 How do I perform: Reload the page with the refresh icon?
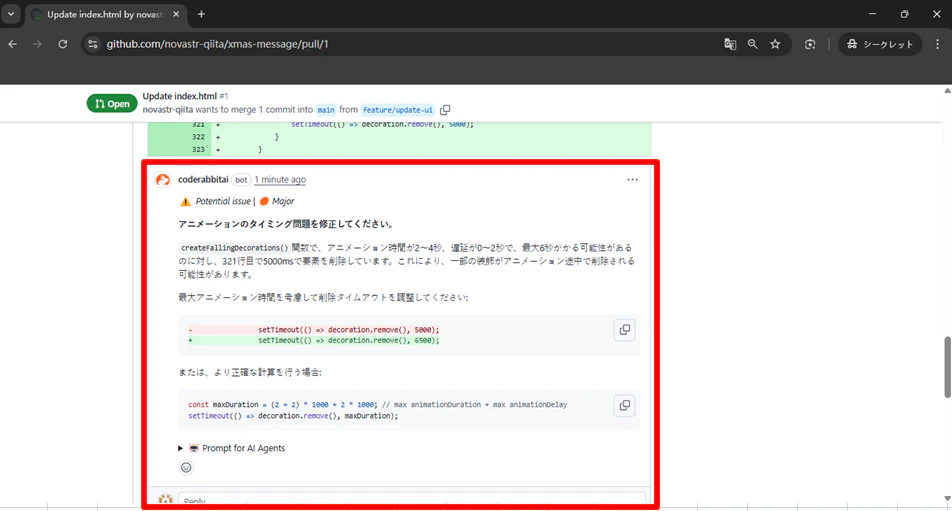[x=63, y=44]
